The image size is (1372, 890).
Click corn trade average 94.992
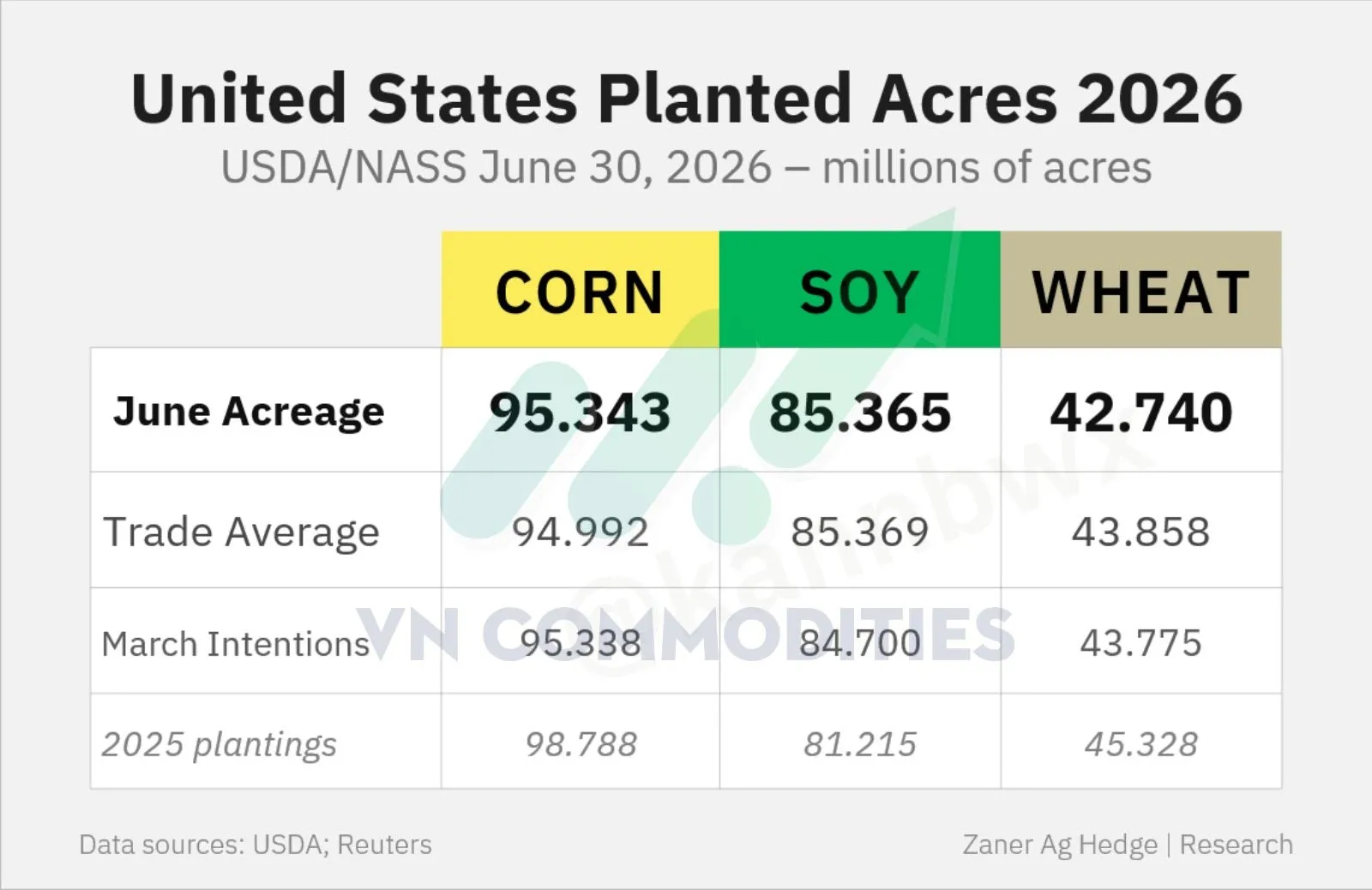click(x=581, y=532)
